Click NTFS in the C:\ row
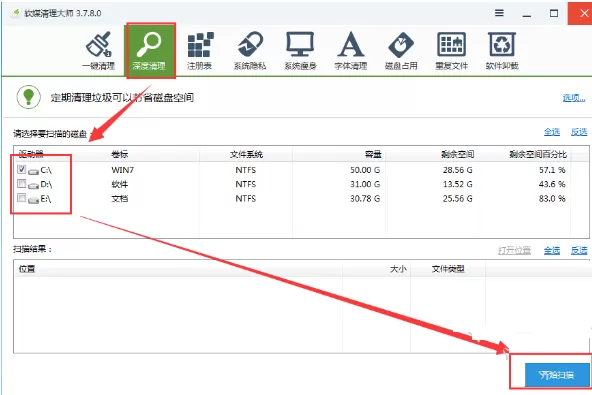Viewport: 592px width, 395px height. [x=246, y=170]
